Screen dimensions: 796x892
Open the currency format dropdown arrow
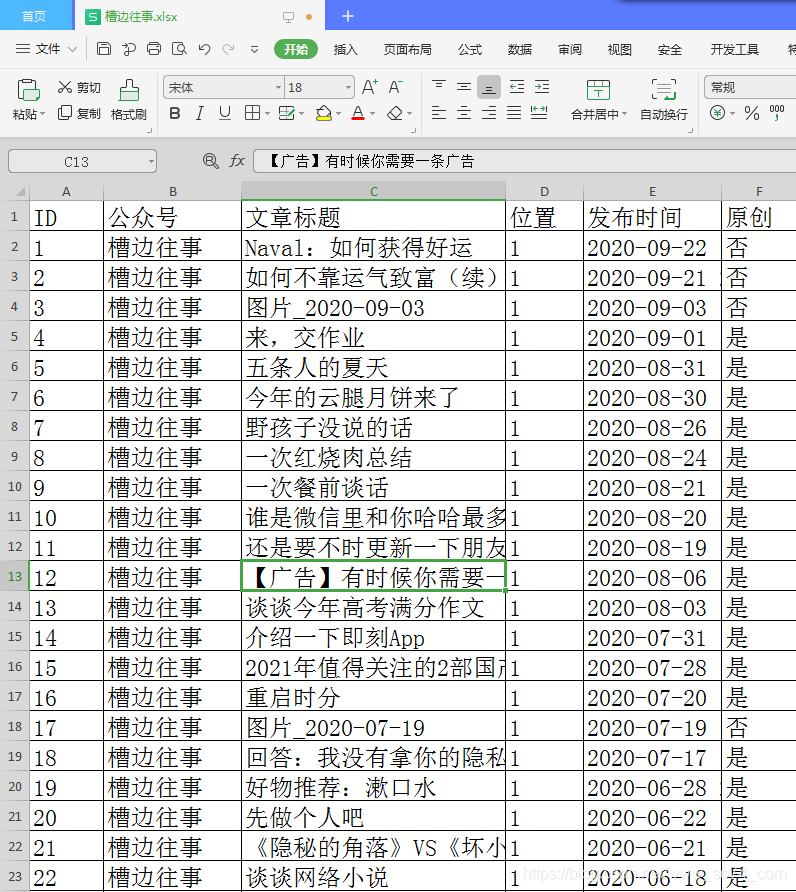[732, 114]
